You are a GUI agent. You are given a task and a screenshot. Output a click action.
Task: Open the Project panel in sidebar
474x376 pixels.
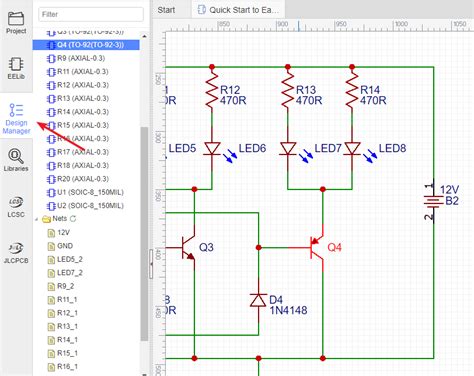pos(16,23)
